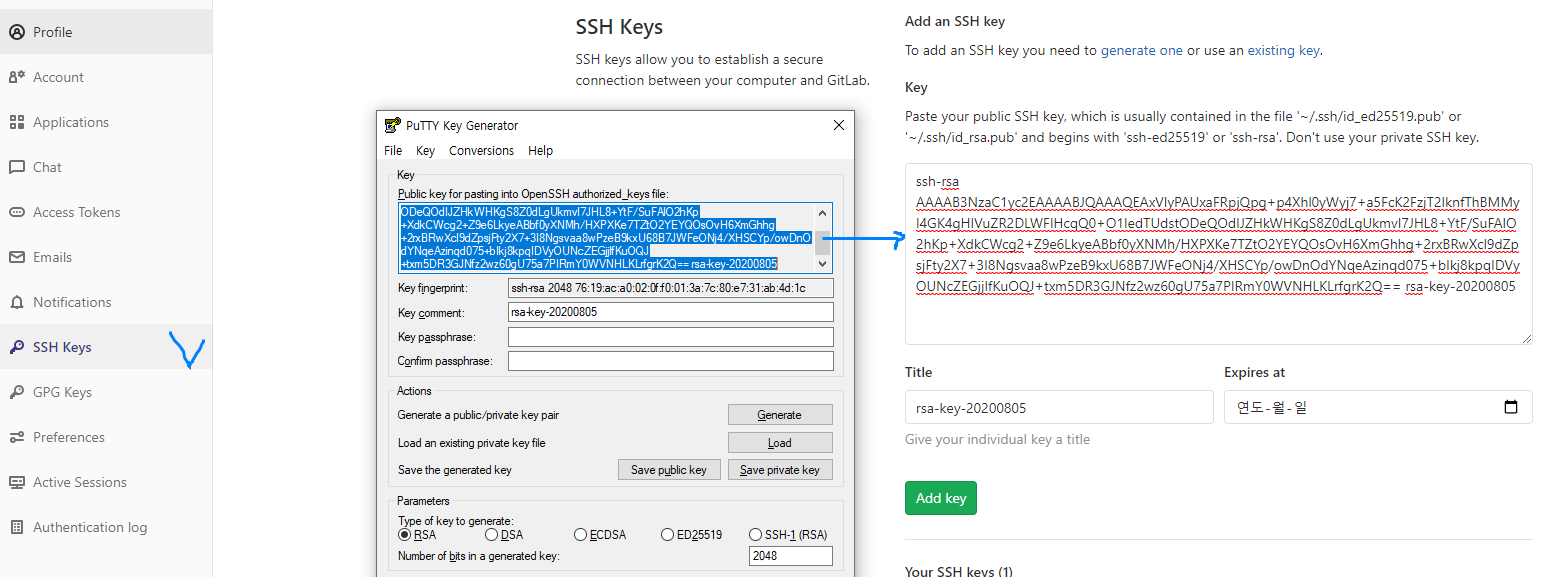Go to Account settings
The width and height of the screenshot is (1560, 577).
coord(106,77)
